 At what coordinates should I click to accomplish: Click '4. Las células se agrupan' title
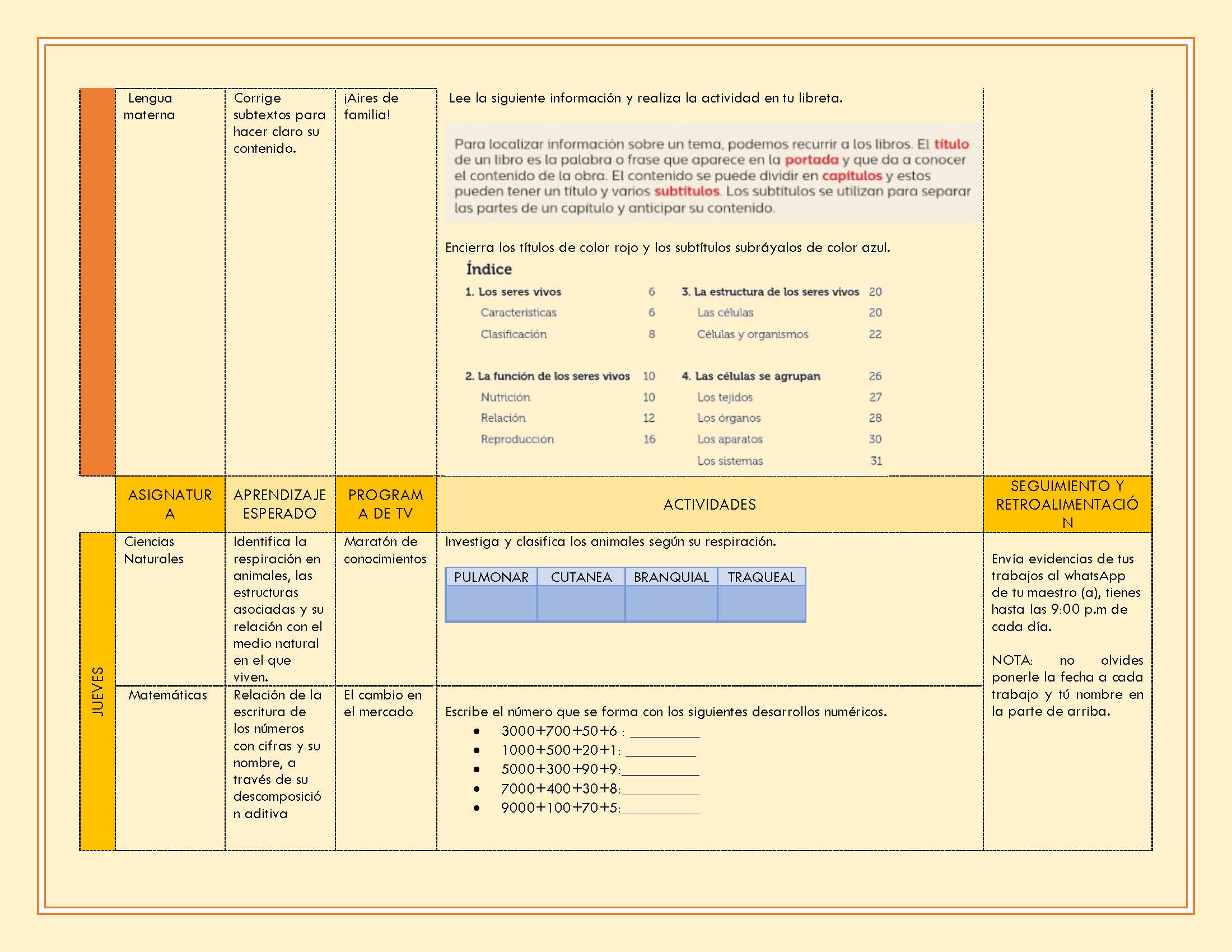(751, 376)
